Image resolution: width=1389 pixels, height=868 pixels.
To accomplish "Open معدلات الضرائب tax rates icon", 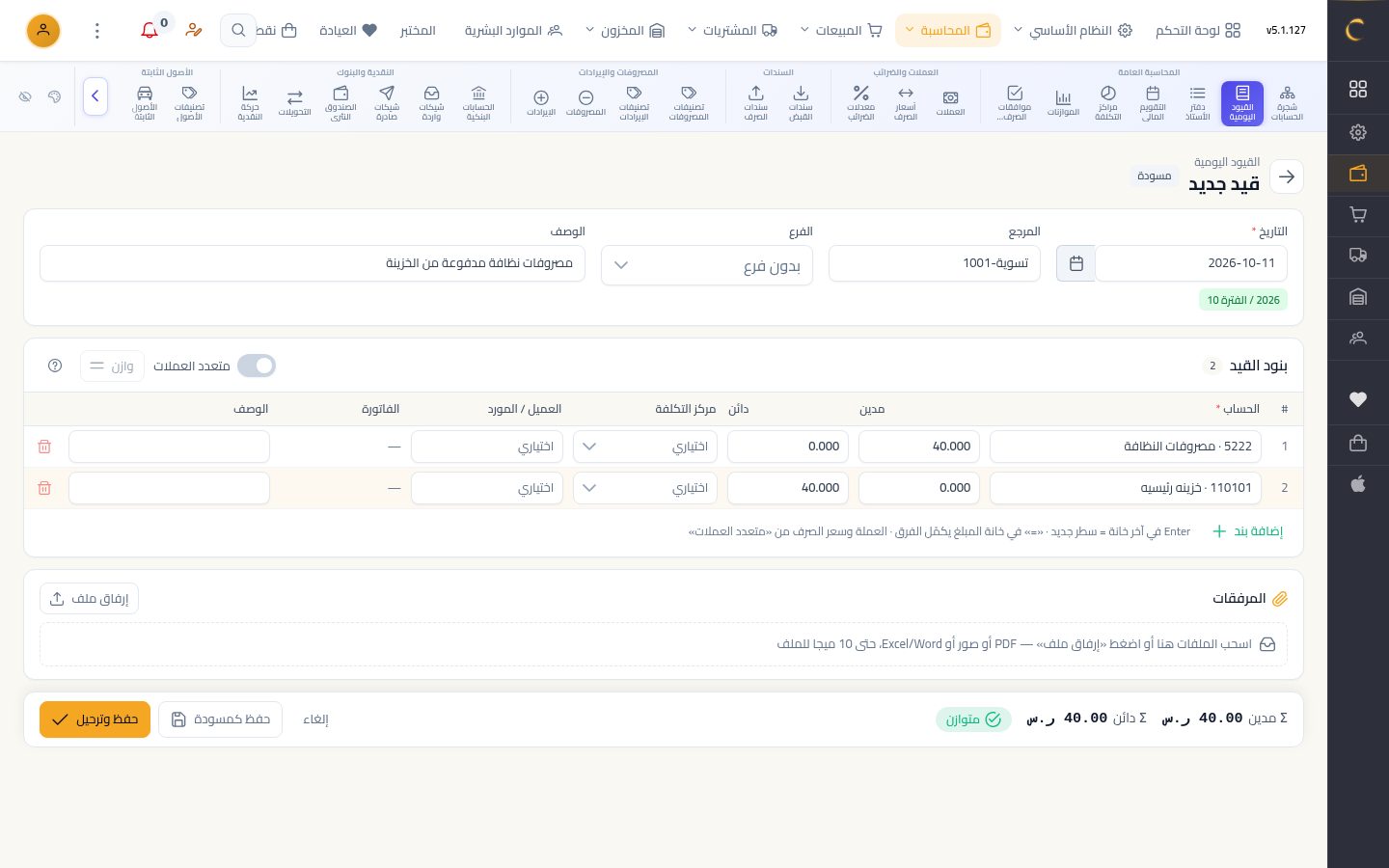I will click(x=860, y=102).
